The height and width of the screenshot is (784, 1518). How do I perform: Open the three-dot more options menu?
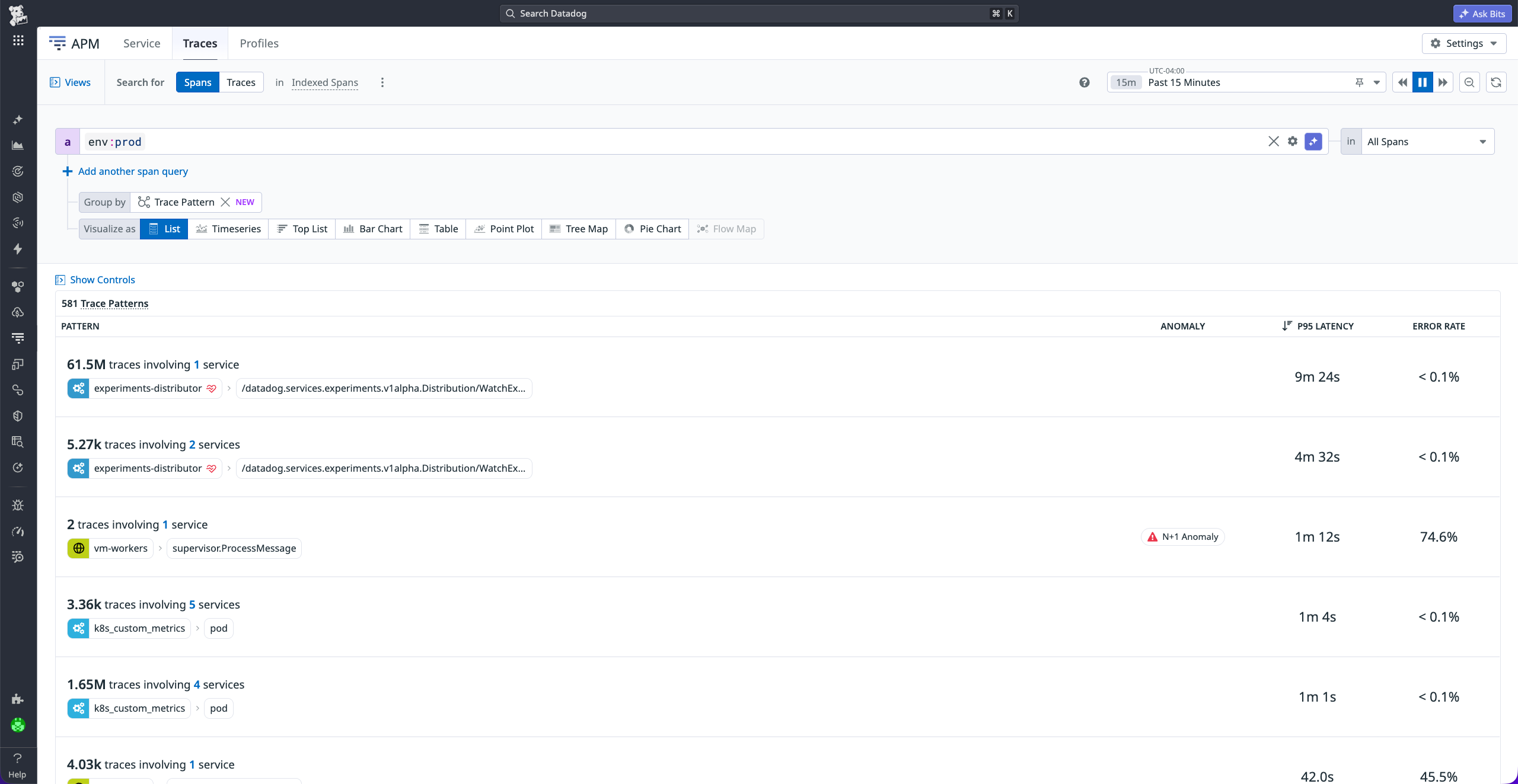(382, 82)
